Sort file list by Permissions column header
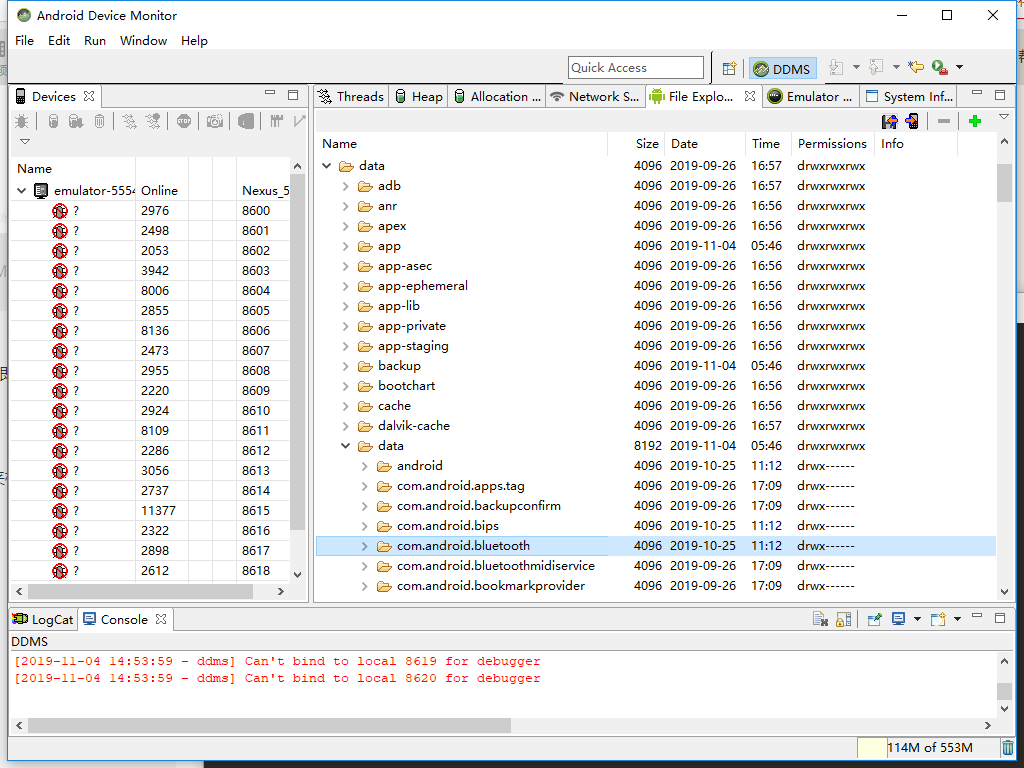Image resolution: width=1024 pixels, height=768 pixels. click(831, 144)
